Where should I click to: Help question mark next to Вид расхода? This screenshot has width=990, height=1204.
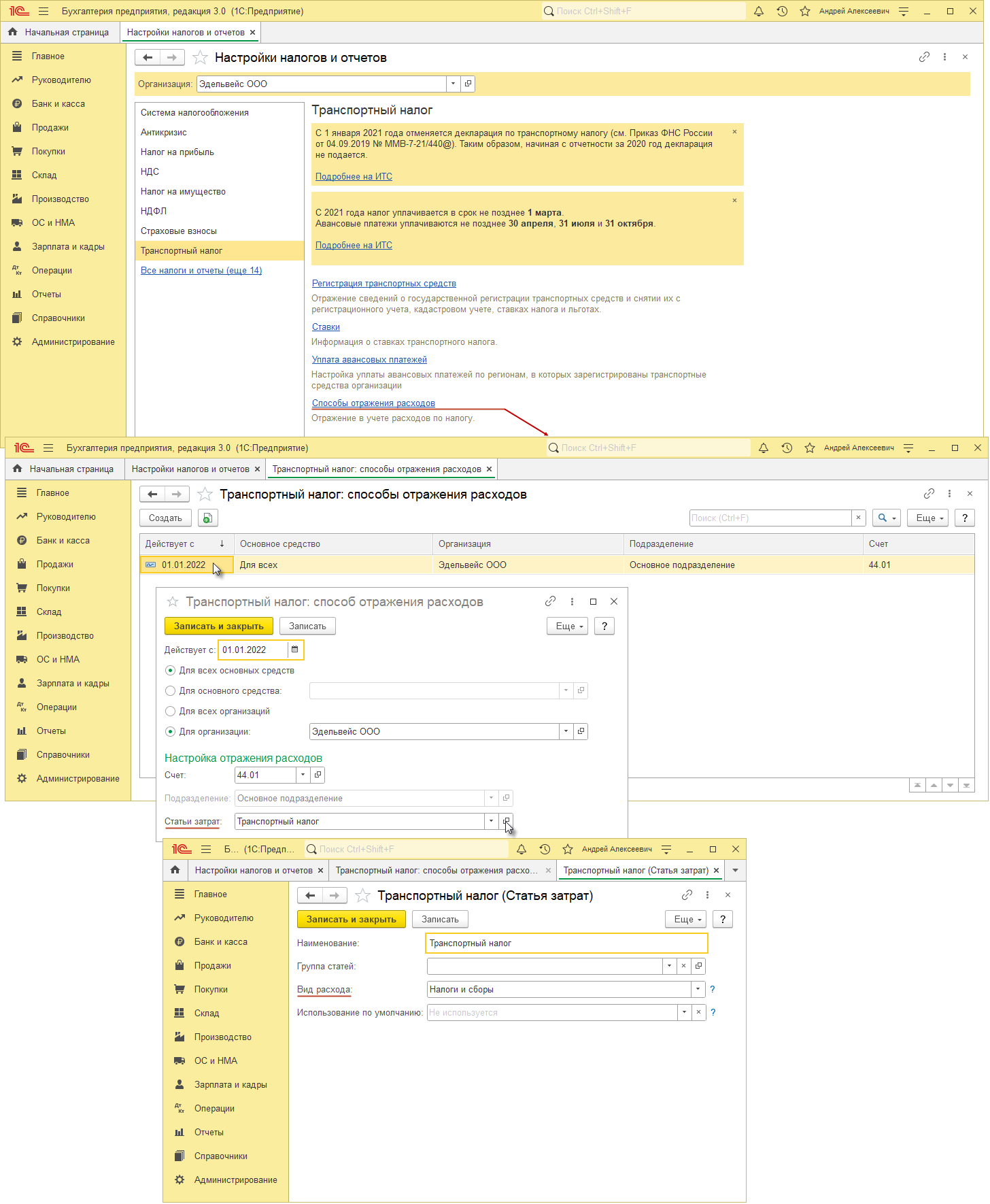[713, 989]
